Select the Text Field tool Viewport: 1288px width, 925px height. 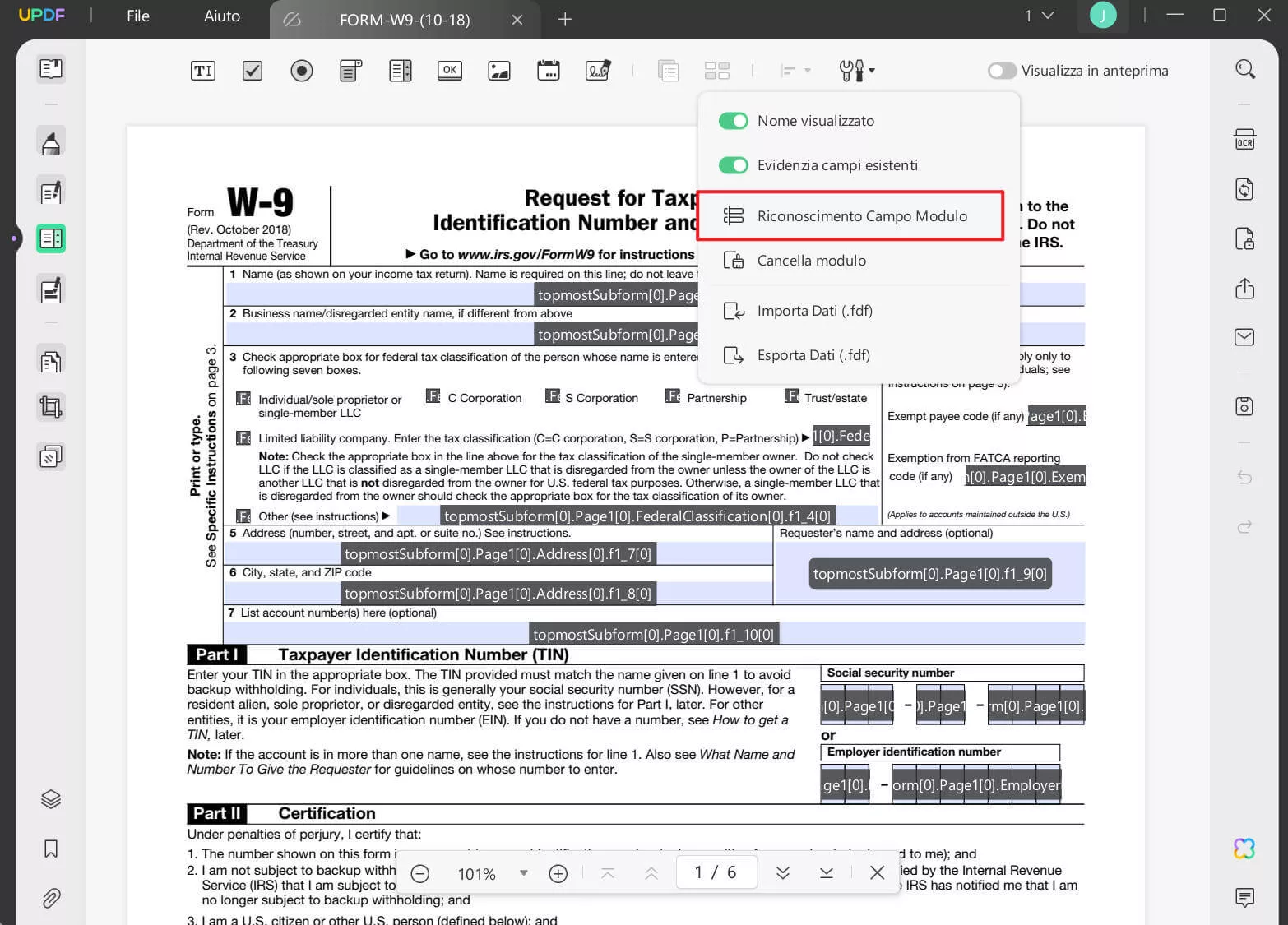tap(202, 71)
